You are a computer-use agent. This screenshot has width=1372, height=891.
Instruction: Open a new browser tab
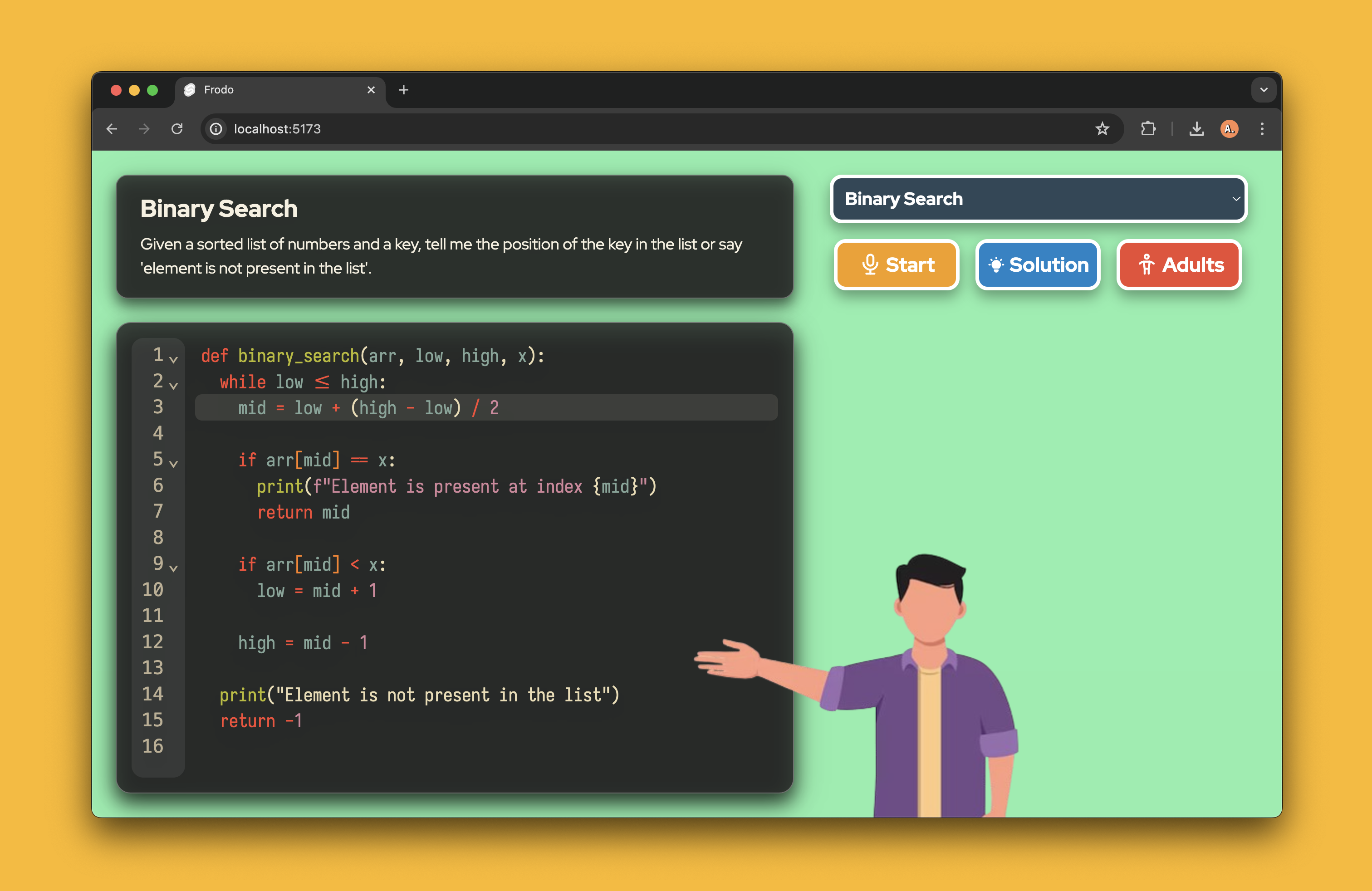pyautogui.click(x=403, y=90)
